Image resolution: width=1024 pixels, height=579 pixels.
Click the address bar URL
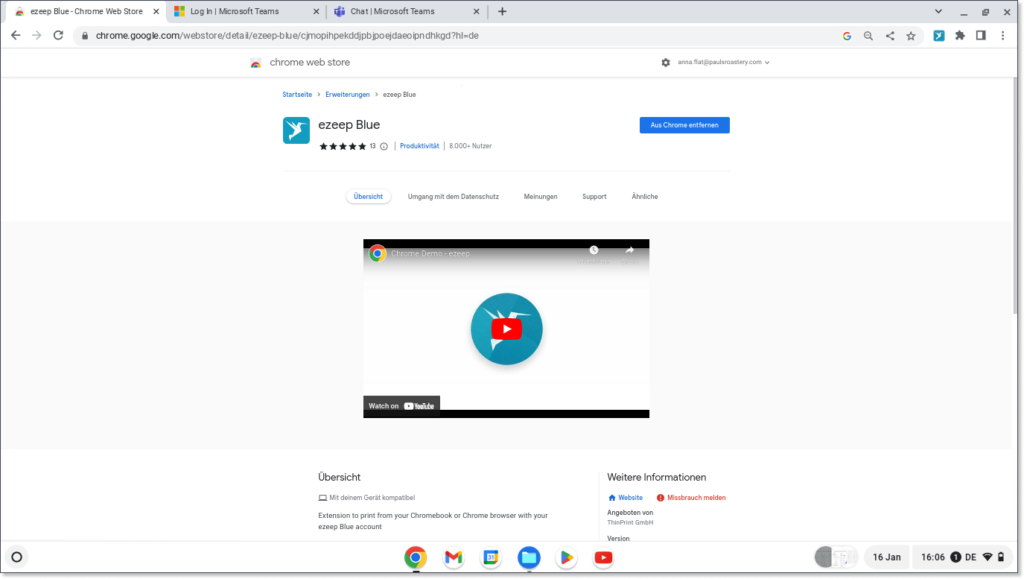point(287,35)
